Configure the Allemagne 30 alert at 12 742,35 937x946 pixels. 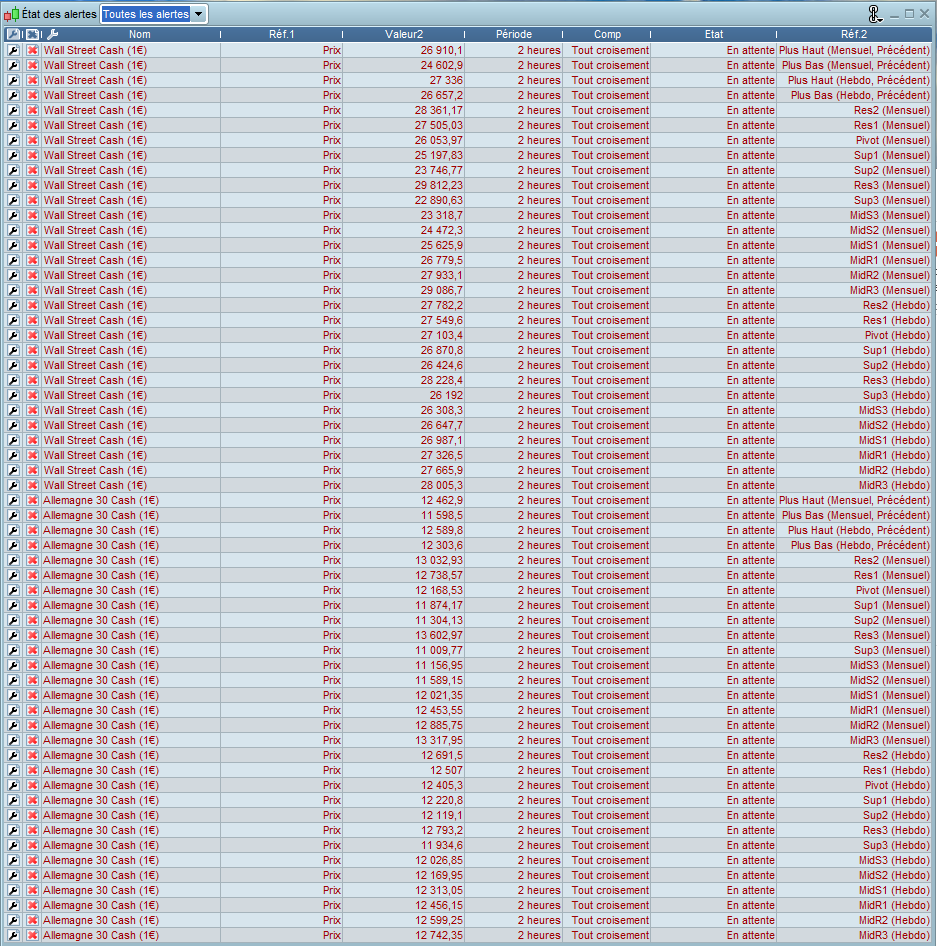click(x=13, y=935)
